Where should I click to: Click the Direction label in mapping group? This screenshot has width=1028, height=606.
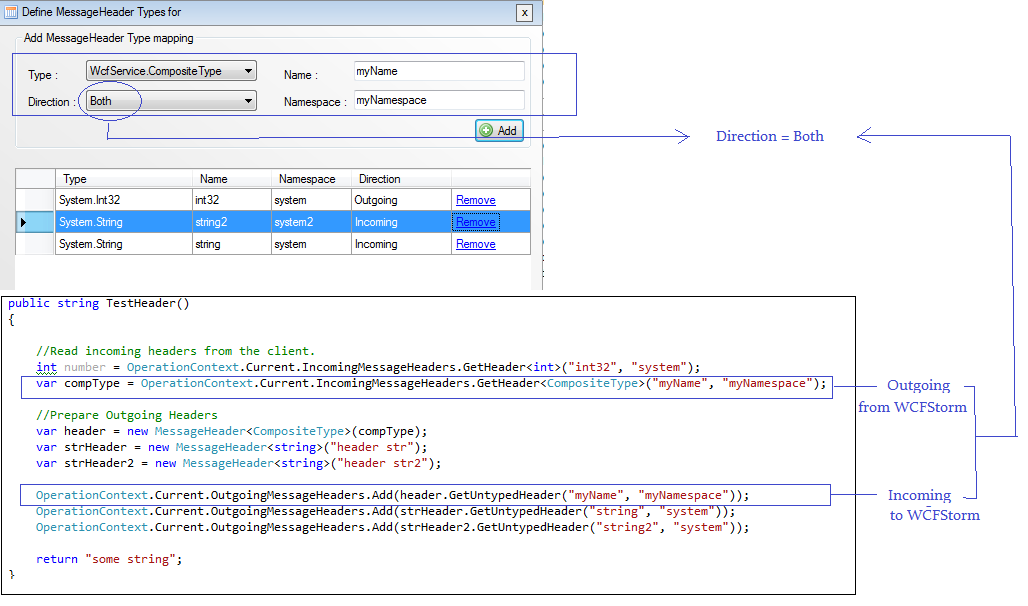(51, 102)
